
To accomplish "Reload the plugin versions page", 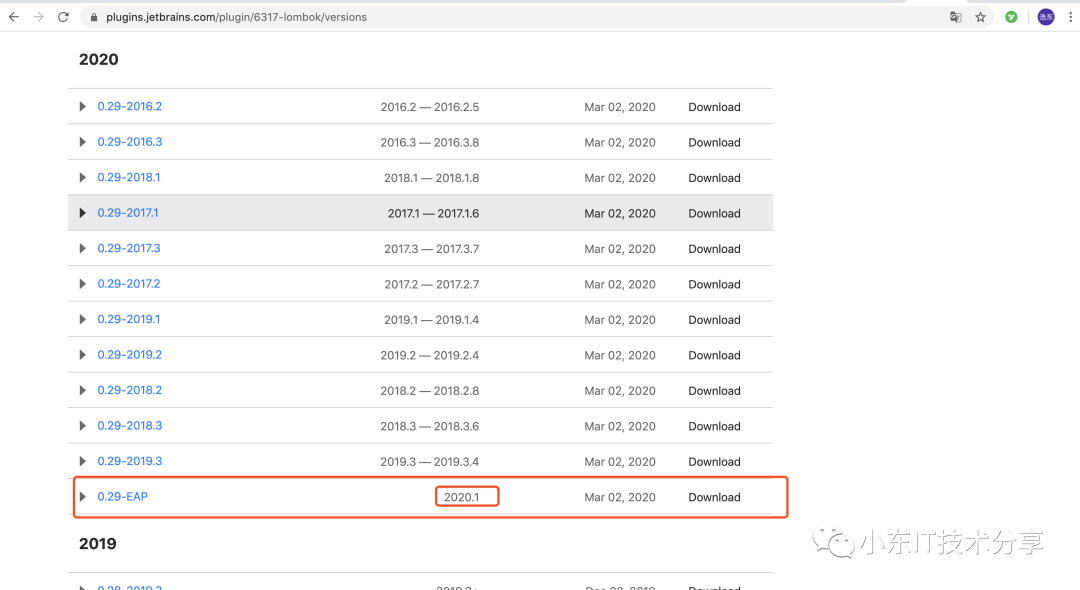I will (63, 17).
